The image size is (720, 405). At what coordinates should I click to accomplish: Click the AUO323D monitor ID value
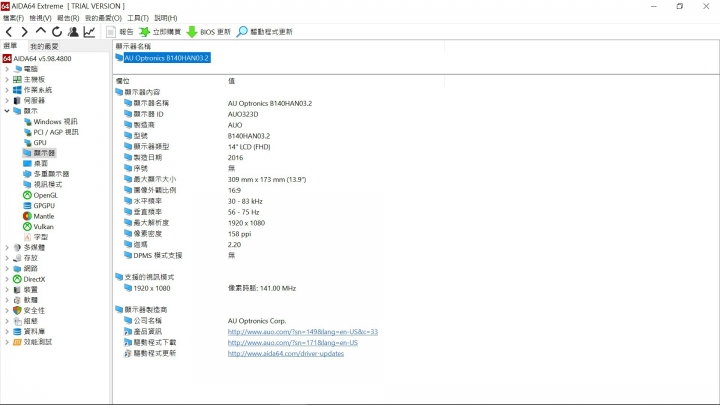point(243,114)
